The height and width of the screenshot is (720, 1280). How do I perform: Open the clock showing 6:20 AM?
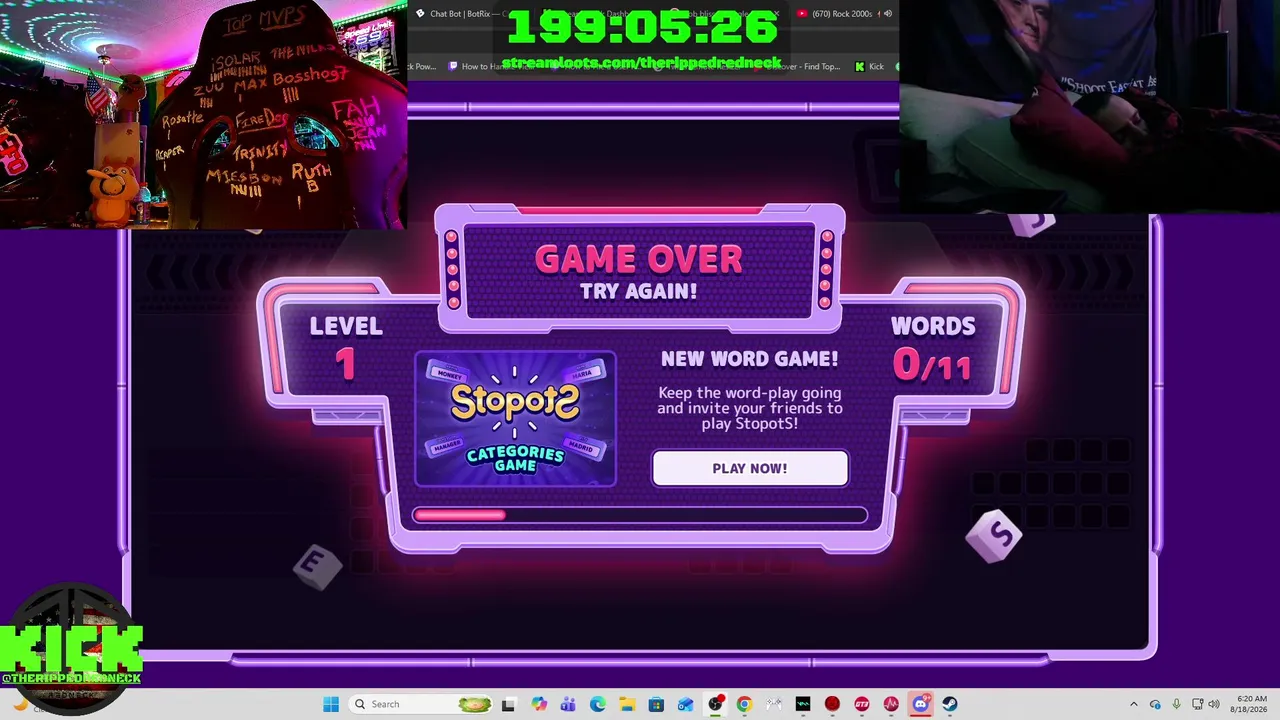pyautogui.click(x=1251, y=704)
